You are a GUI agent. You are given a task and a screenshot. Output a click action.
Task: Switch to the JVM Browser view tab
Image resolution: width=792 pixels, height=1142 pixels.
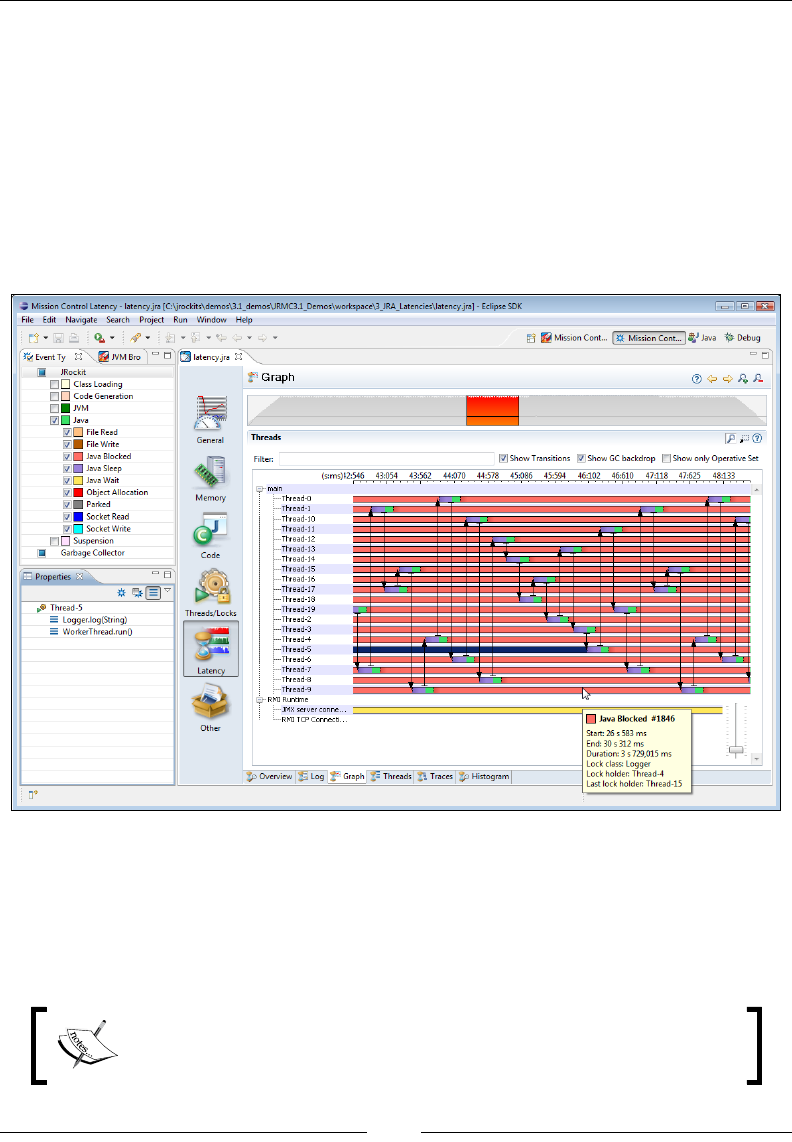point(120,358)
